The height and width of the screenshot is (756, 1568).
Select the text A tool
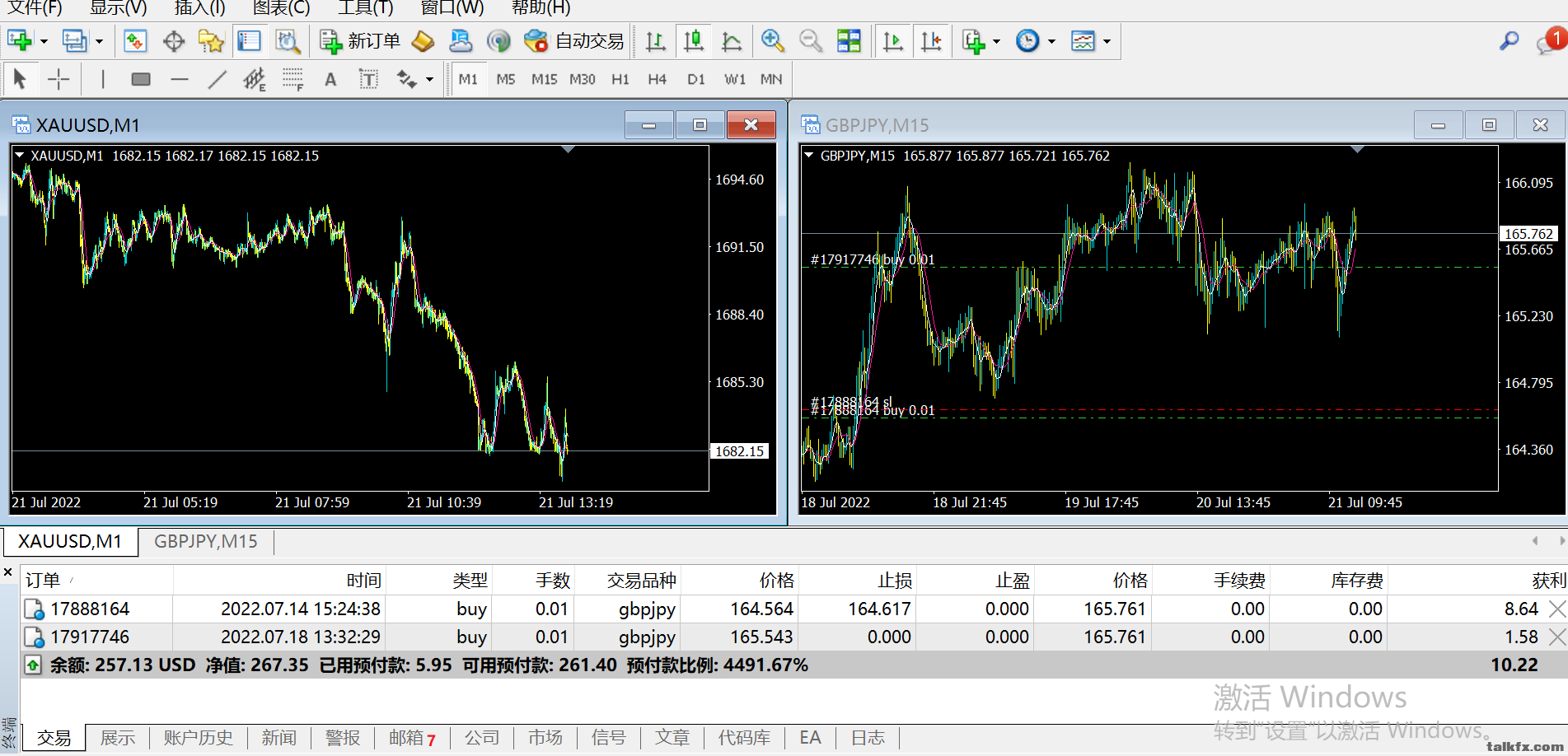[330, 79]
